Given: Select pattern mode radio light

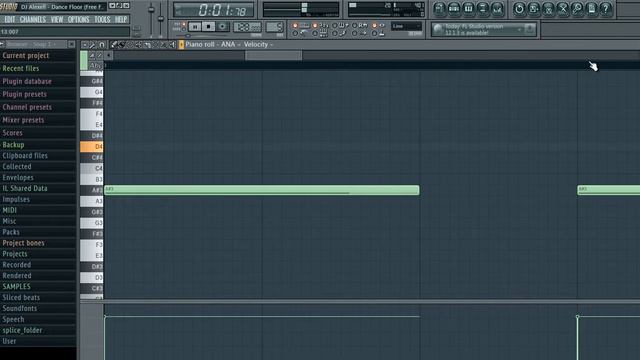Looking at the screenshot, I should 184,24.
